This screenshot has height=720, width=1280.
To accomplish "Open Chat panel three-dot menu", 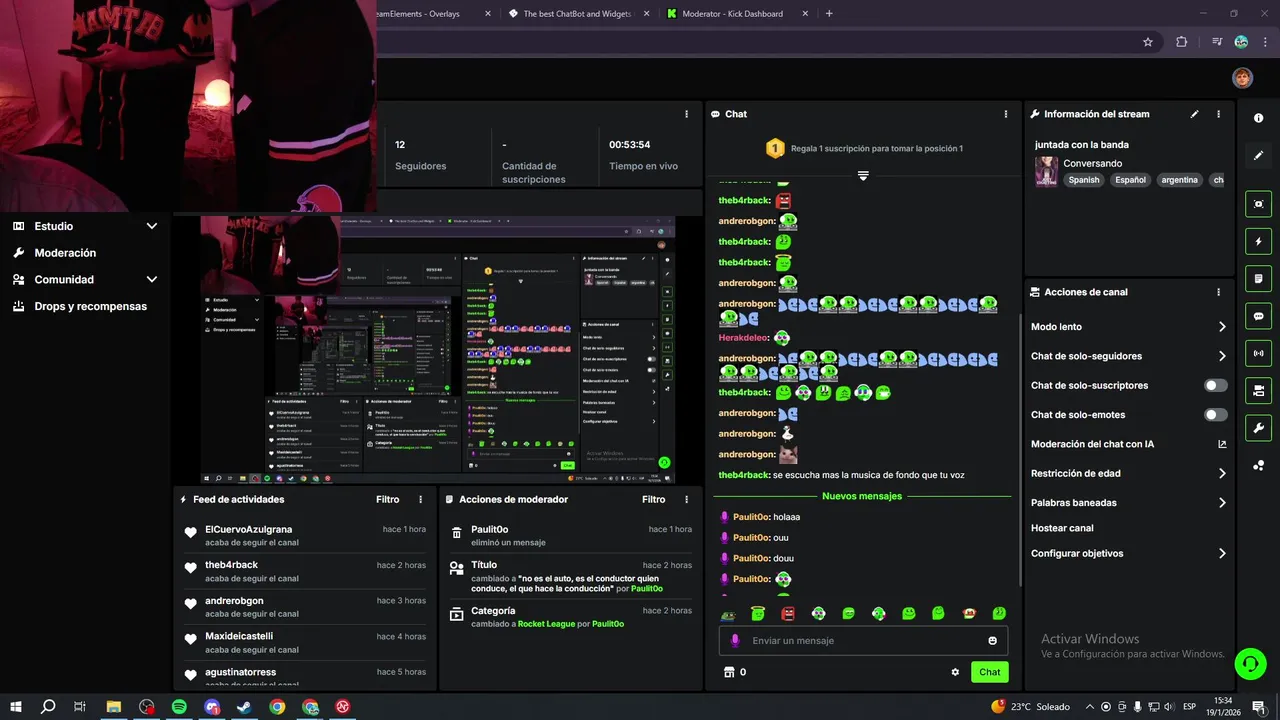I will click(x=1006, y=114).
